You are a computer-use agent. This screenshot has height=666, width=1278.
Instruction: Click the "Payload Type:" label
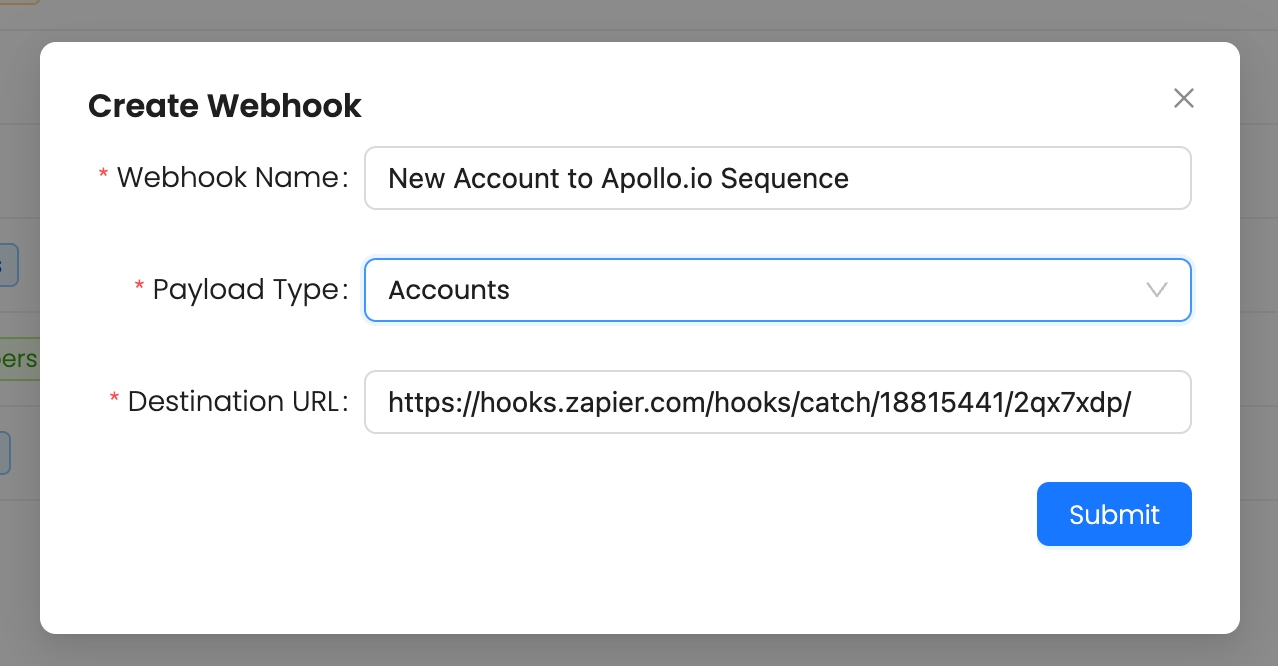[x=250, y=290]
